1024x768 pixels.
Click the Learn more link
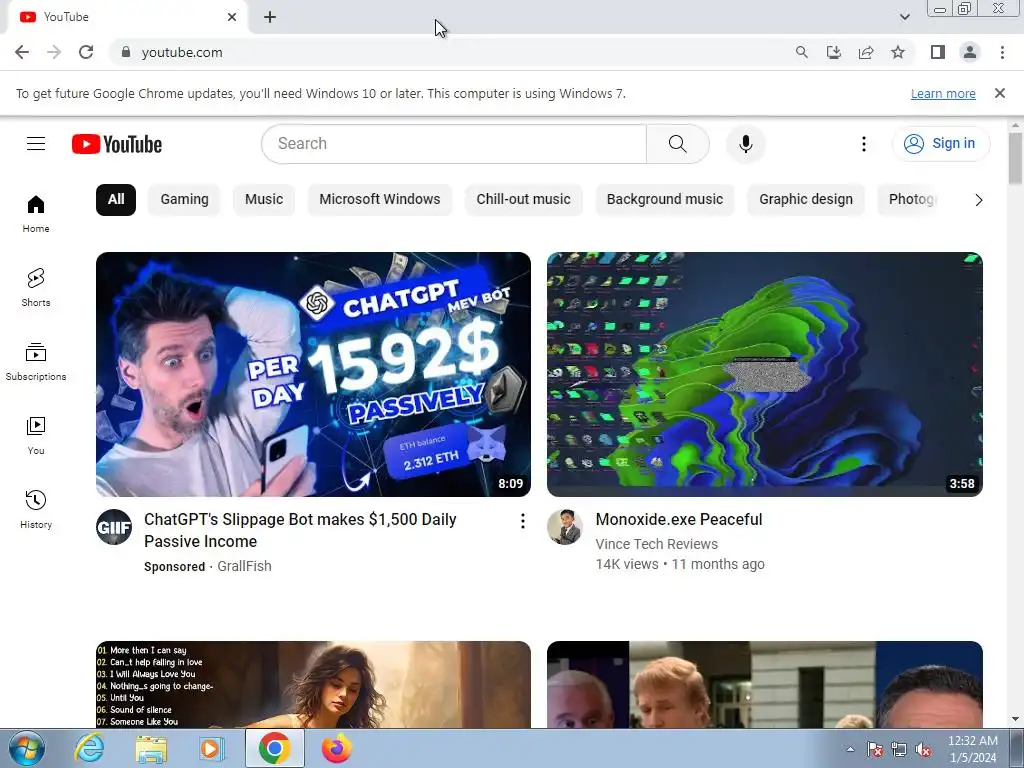click(x=943, y=94)
